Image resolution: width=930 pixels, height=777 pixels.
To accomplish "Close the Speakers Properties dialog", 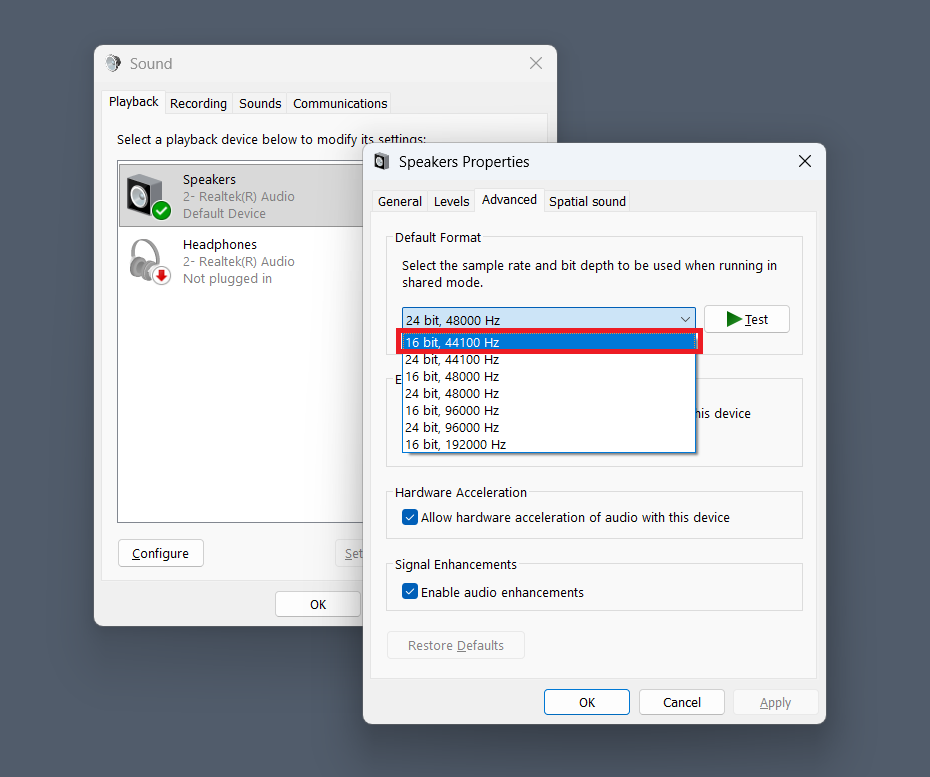I will (x=804, y=162).
